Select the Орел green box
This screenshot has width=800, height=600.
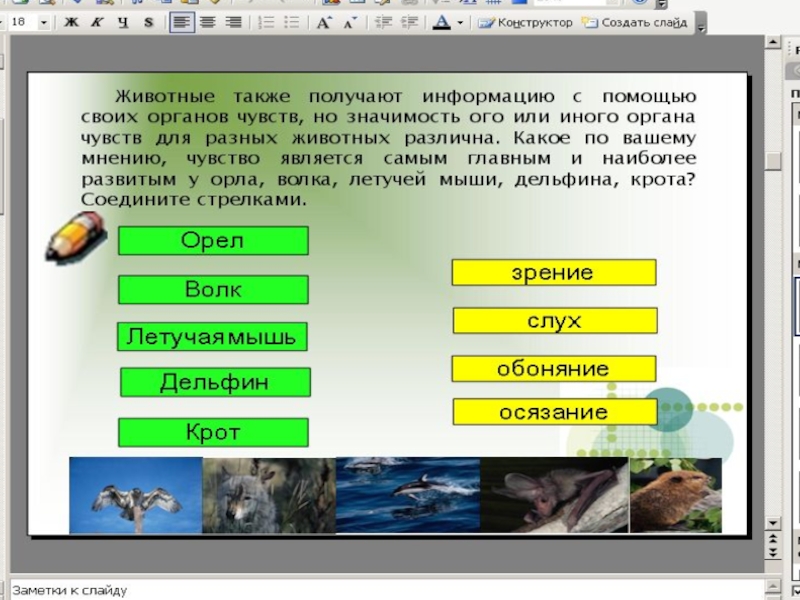(213, 241)
